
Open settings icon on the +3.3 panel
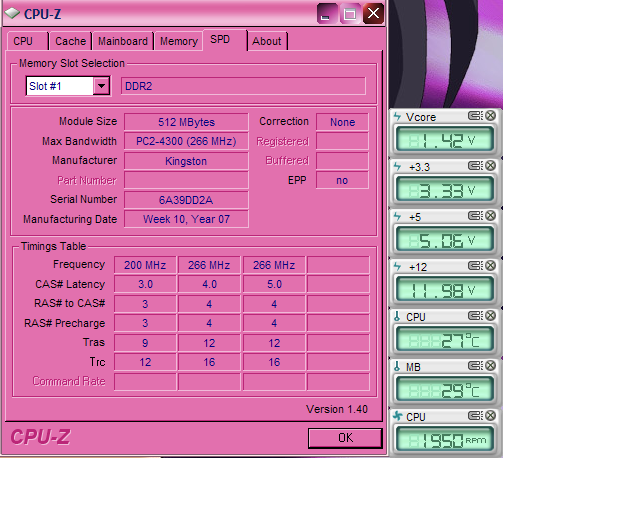click(475, 166)
